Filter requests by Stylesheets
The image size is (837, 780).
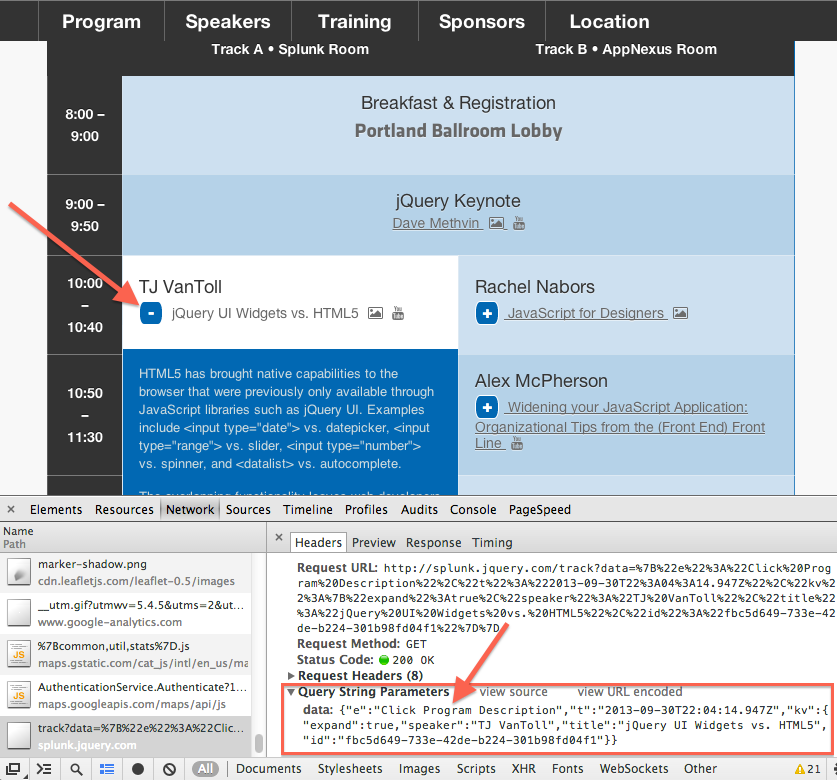(350, 769)
